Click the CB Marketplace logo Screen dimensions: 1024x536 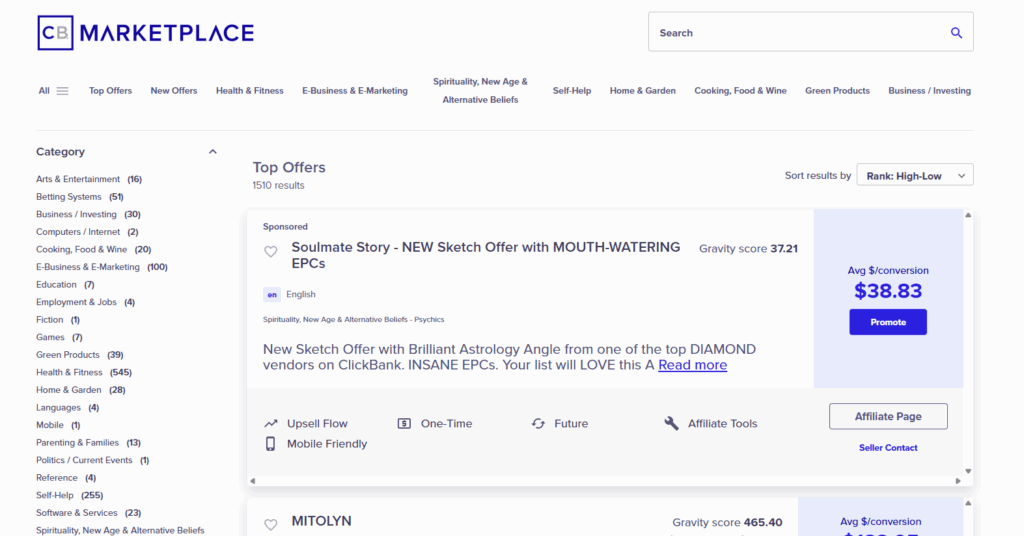pyautogui.click(x=146, y=33)
